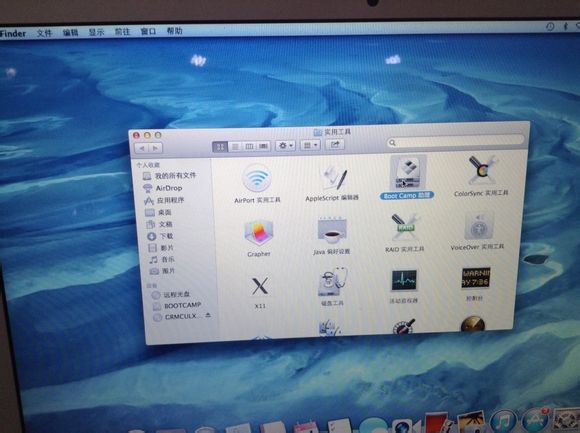Open the 文件 menu in menu bar
This screenshot has height=433, width=580.
click(x=44, y=33)
